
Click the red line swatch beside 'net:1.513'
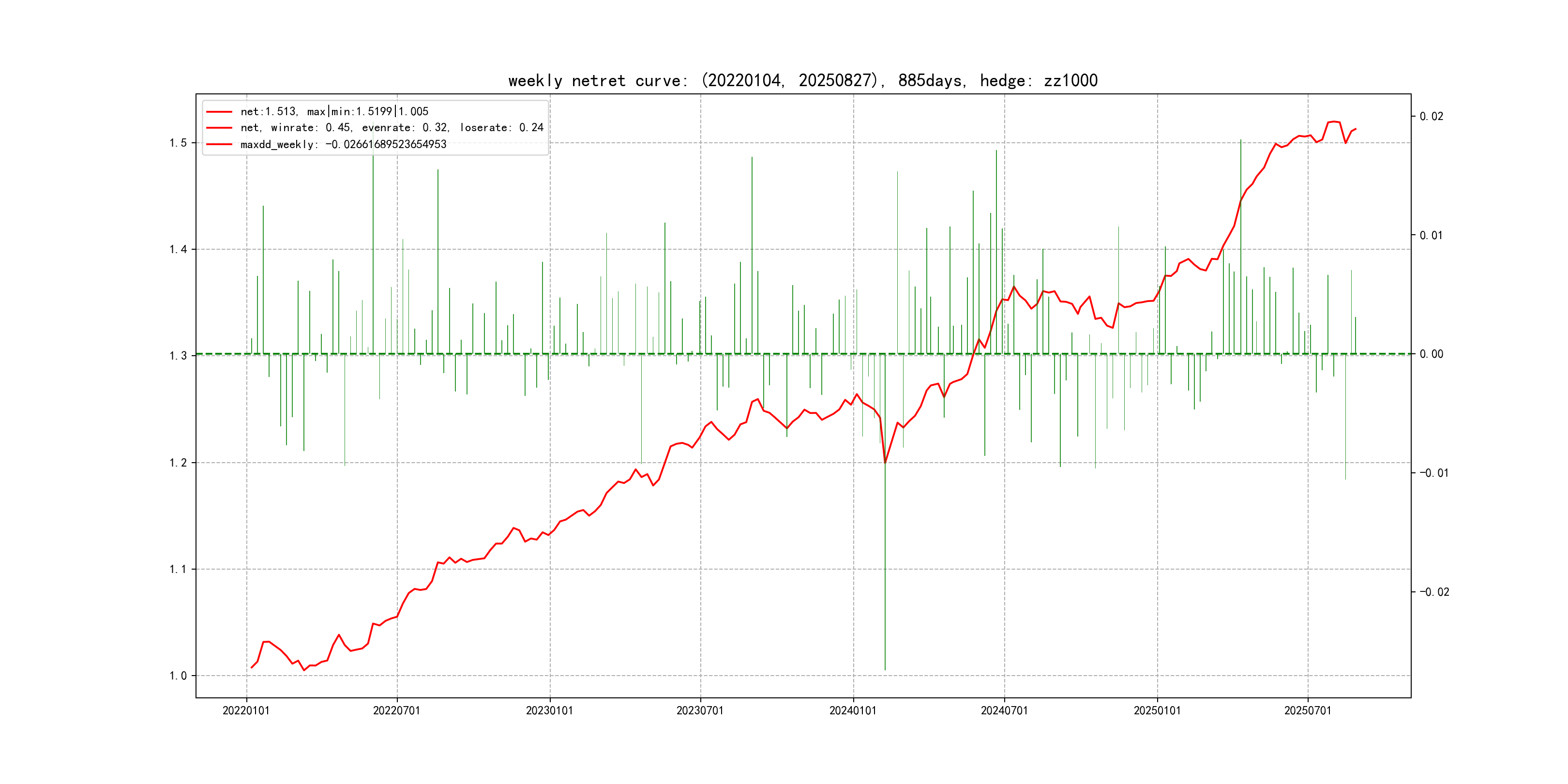pos(219,111)
